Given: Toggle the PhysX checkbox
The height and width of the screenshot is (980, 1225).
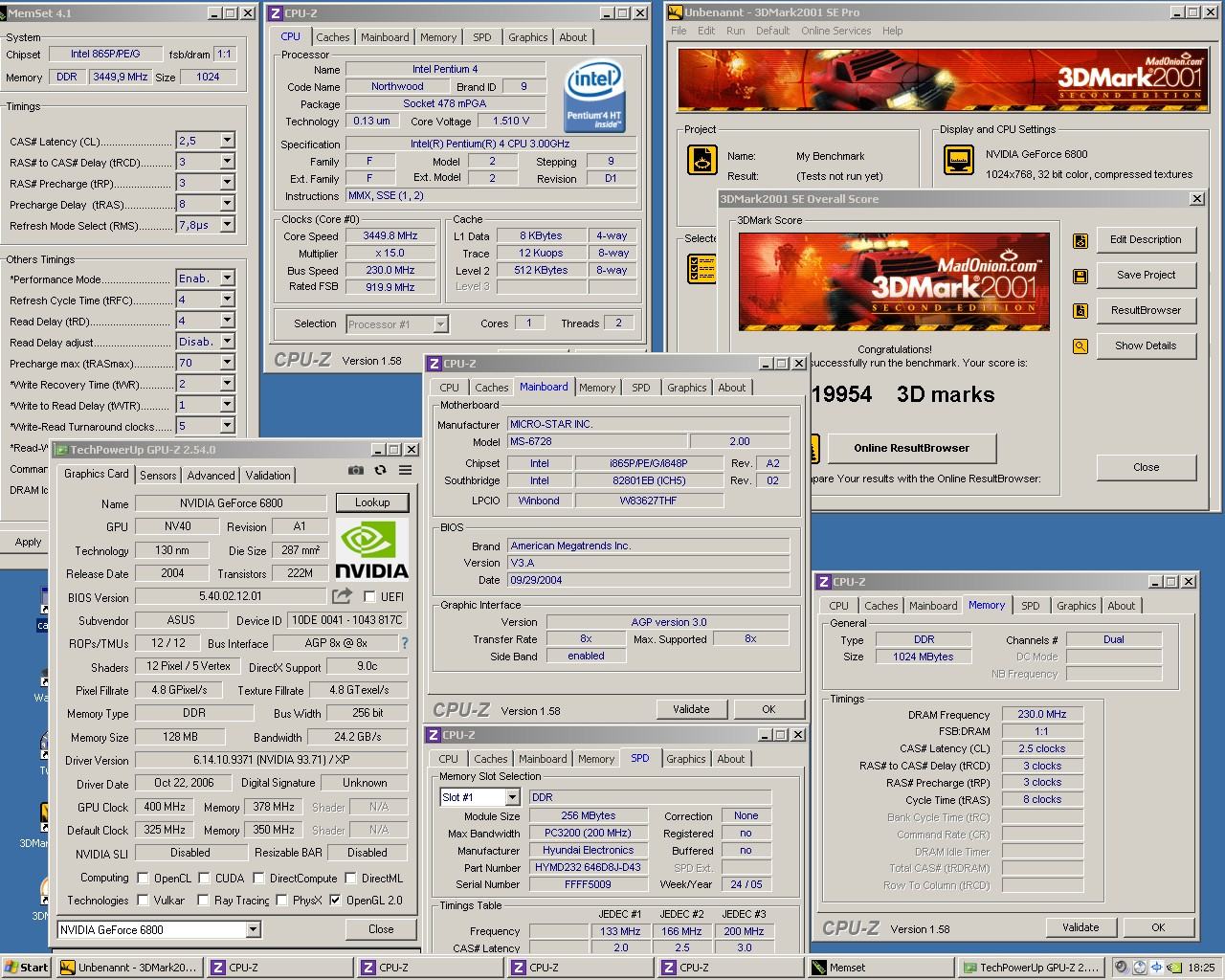Looking at the screenshot, I should coord(281,901).
